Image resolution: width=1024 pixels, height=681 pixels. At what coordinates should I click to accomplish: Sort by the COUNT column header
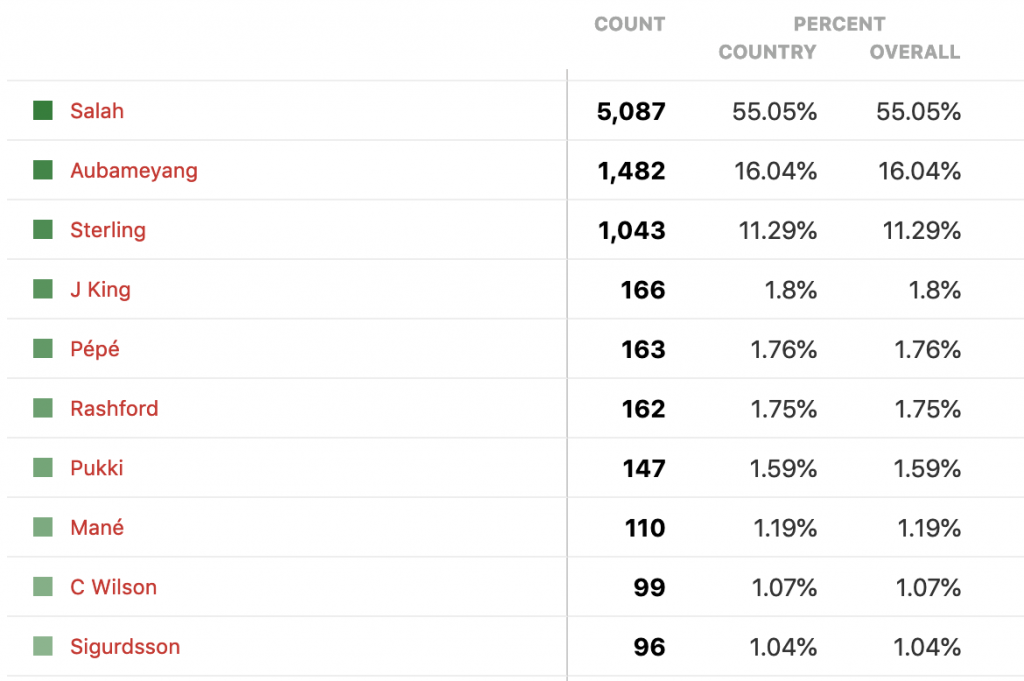(630, 24)
